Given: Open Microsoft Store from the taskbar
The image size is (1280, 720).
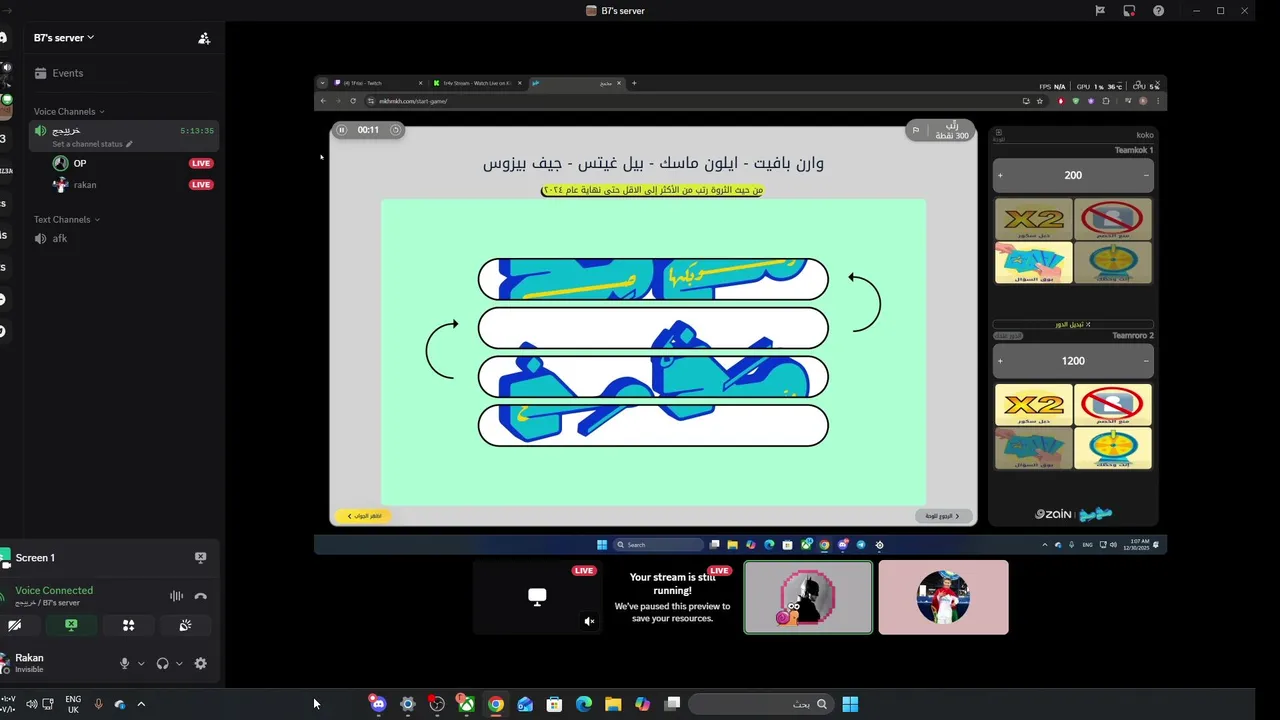Looking at the screenshot, I should tap(554, 704).
